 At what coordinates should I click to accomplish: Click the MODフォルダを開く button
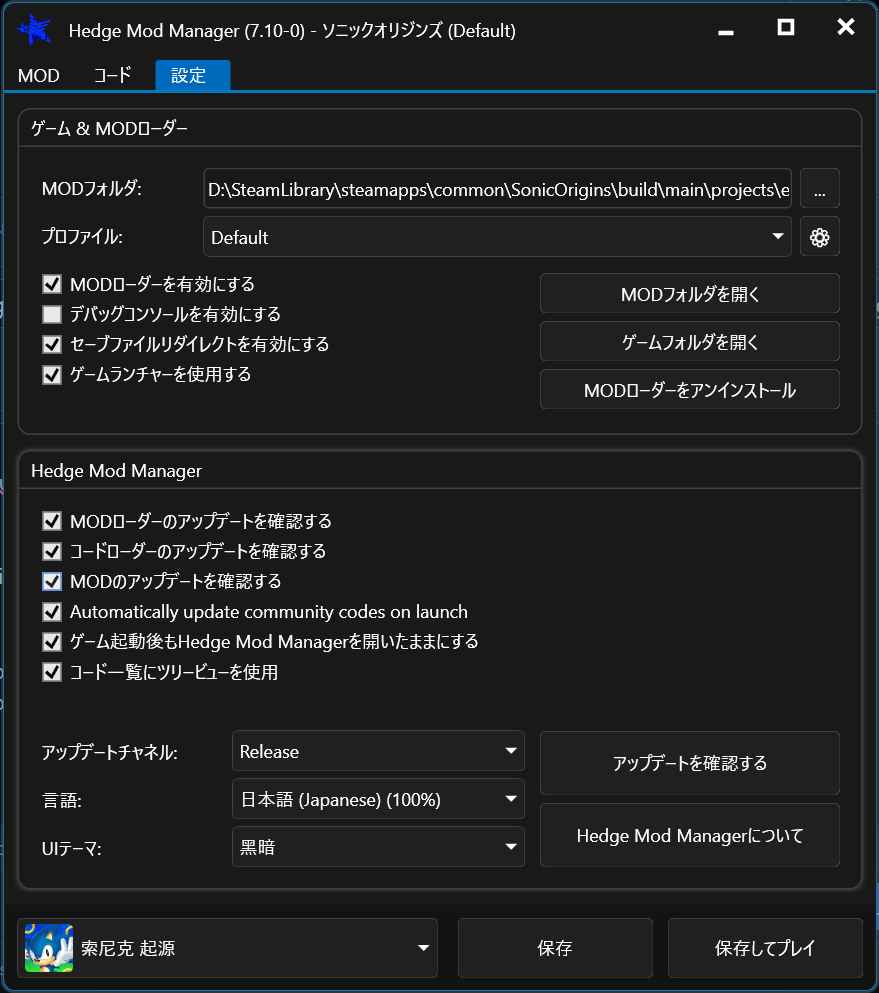click(689, 293)
